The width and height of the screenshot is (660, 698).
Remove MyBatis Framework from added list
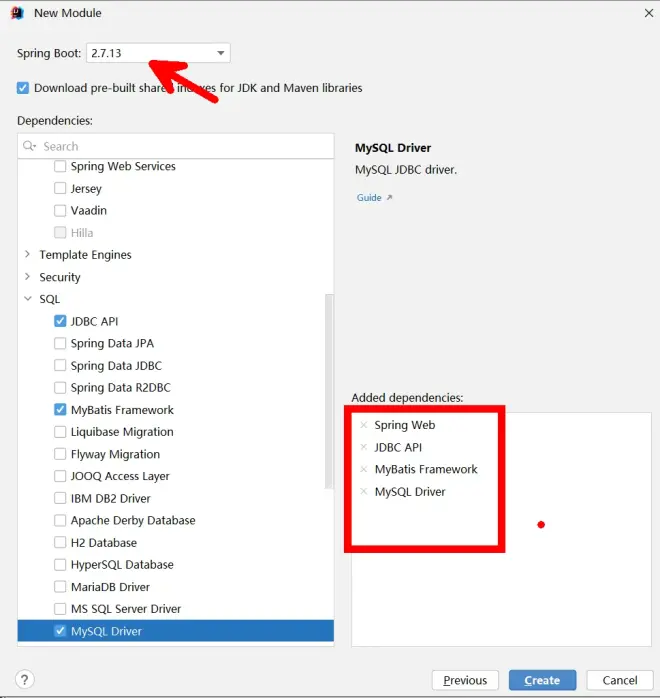point(364,469)
